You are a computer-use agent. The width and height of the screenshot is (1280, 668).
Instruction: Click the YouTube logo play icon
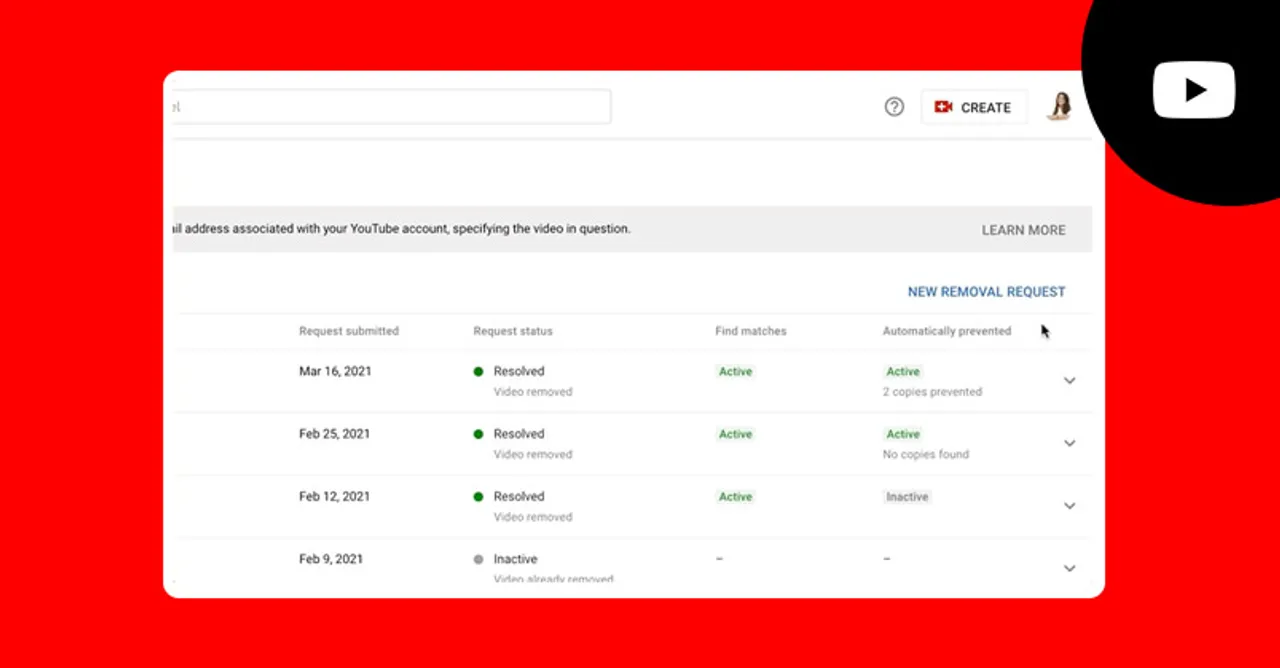tap(1194, 90)
